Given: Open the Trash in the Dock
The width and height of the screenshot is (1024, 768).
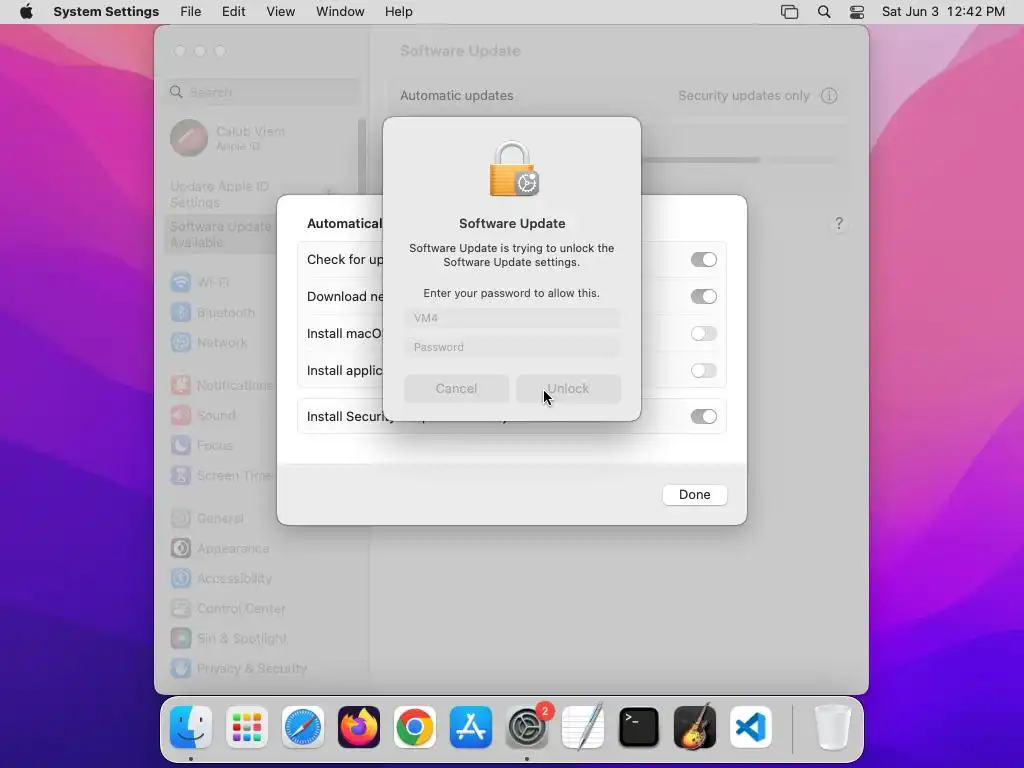Looking at the screenshot, I should pos(833,727).
